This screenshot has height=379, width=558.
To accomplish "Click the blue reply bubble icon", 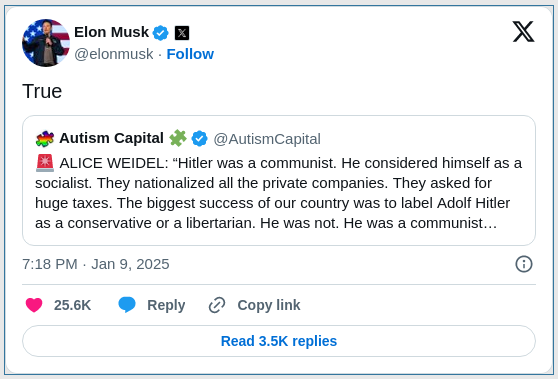I will pos(127,305).
